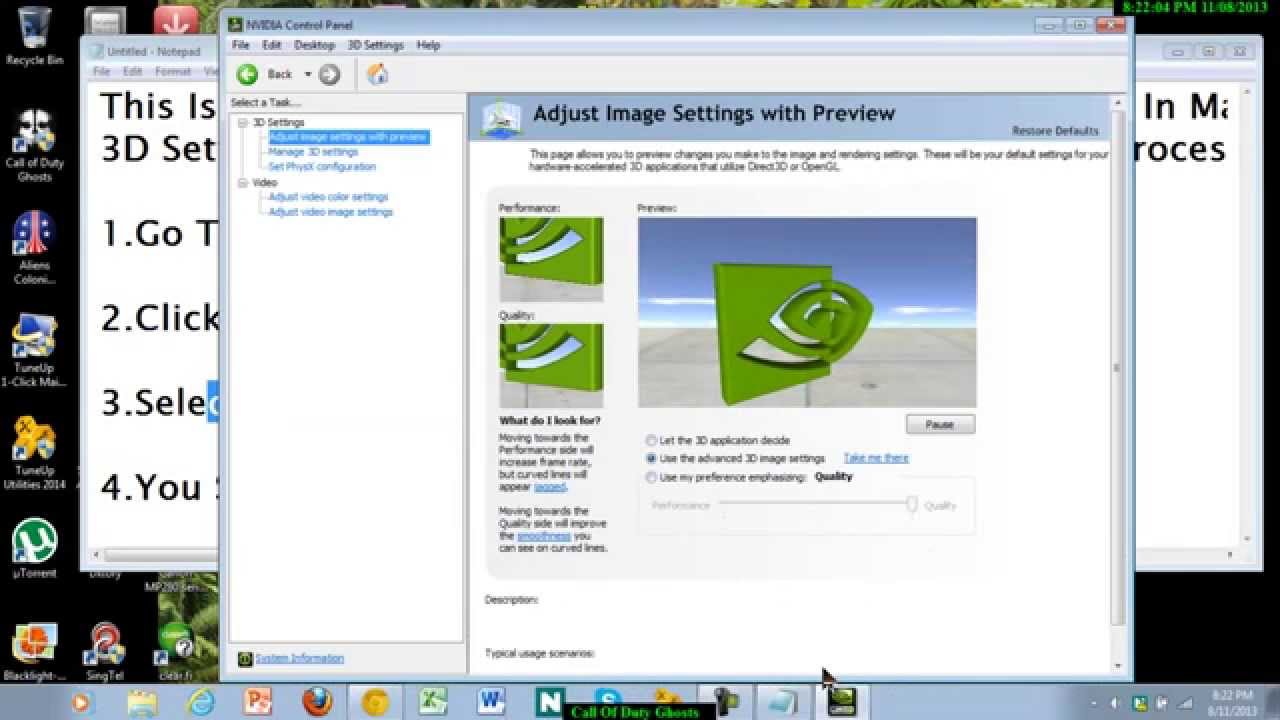The width and height of the screenshot is (1280, 720).
Task: Select Use my preference emphasizing option
Action: pyautogui.click(x=726, y=477)
